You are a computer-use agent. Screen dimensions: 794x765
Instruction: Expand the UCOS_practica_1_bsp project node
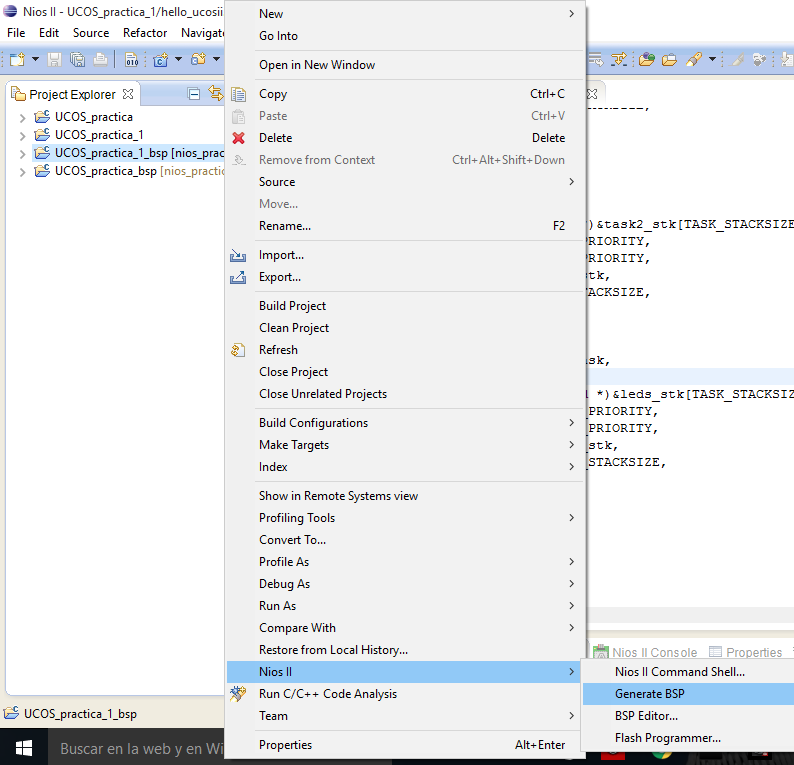pyautogui.click(x=22, y=154)
